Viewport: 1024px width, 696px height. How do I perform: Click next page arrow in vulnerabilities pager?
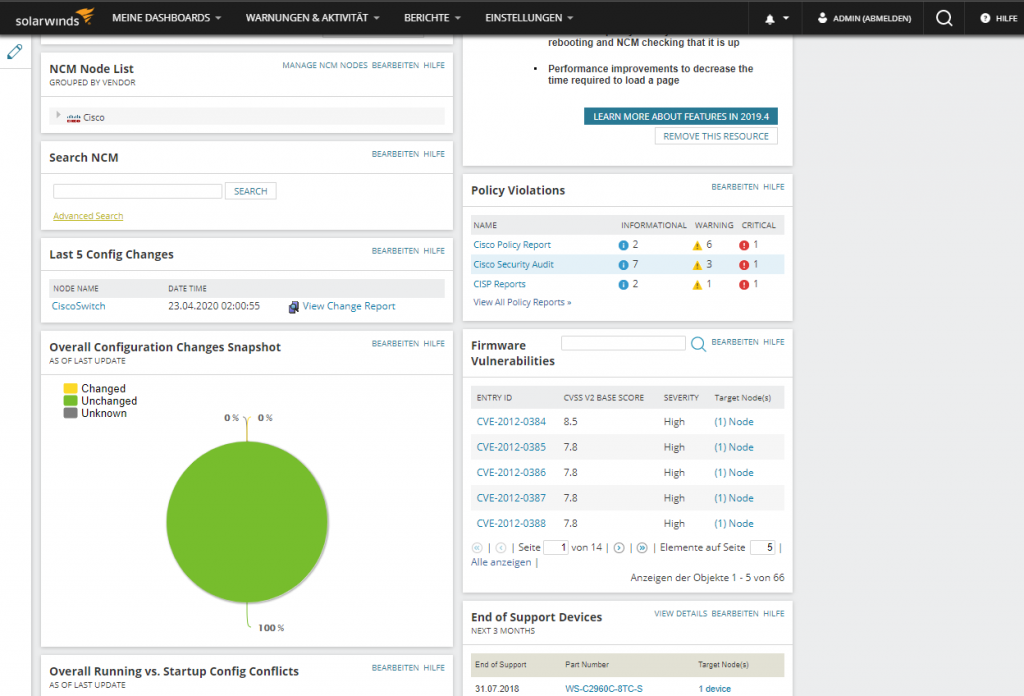pos(619,548)
